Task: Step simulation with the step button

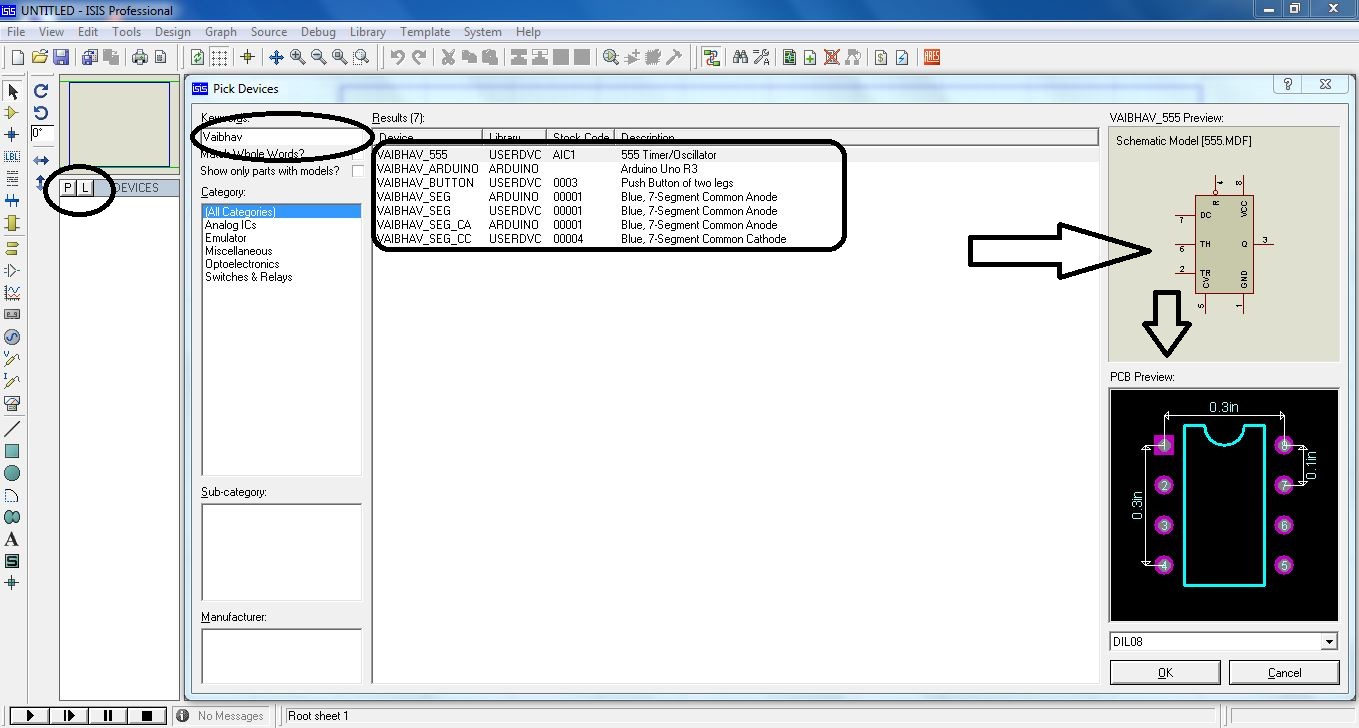Action: 69,715
